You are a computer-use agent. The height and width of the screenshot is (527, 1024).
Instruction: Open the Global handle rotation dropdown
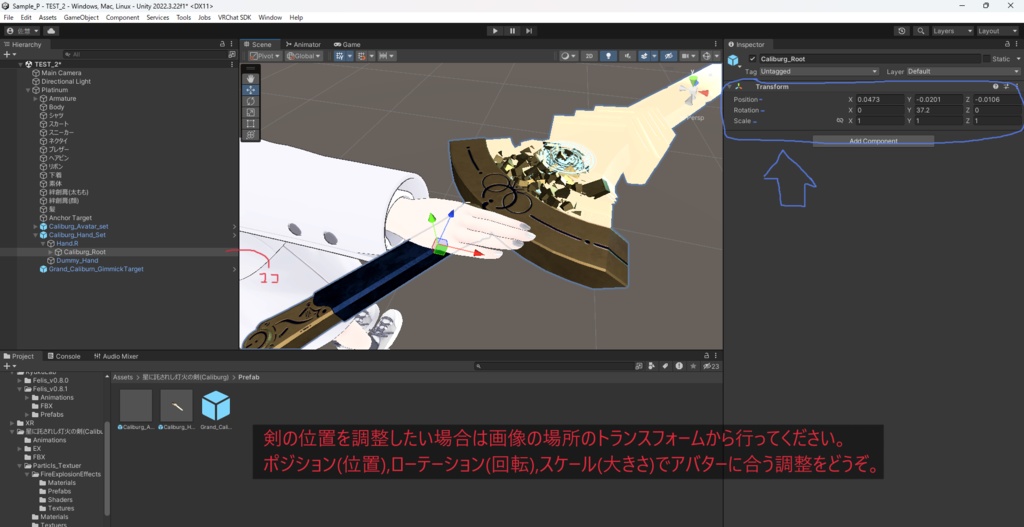[x=304, y=56]
